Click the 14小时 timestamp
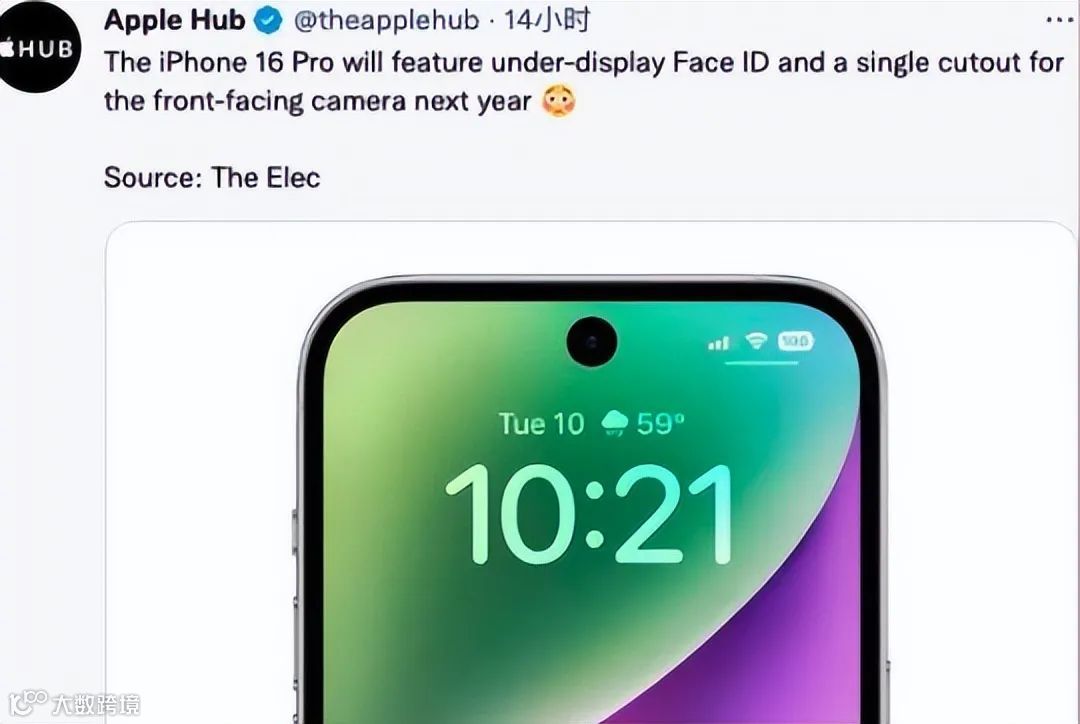 tap(546, 21)
